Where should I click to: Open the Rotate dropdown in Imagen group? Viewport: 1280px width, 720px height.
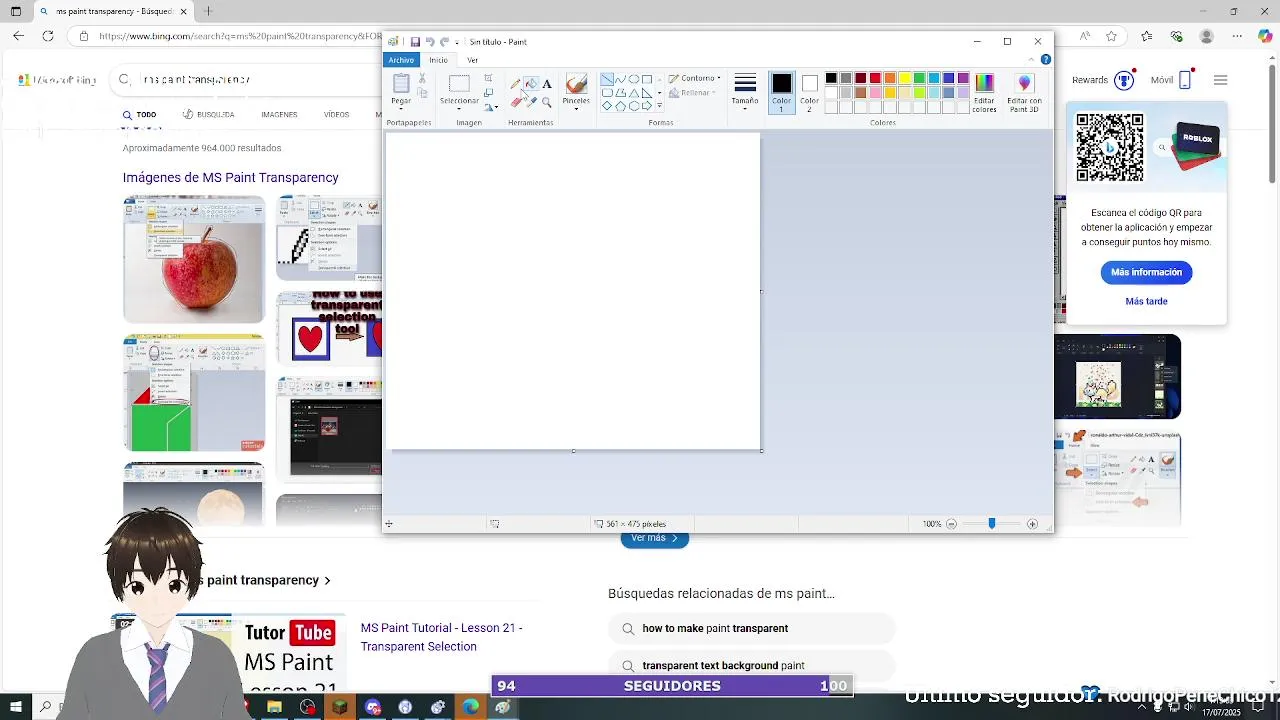click(490, 106)
